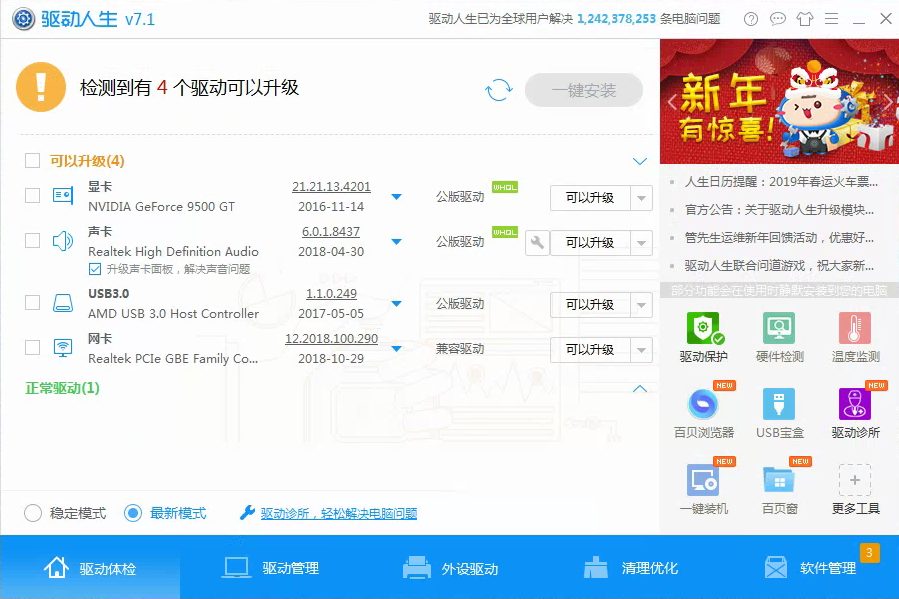Click the 声卡 speaker icon
Screen dimensions: 899x599
pos(62,241)
